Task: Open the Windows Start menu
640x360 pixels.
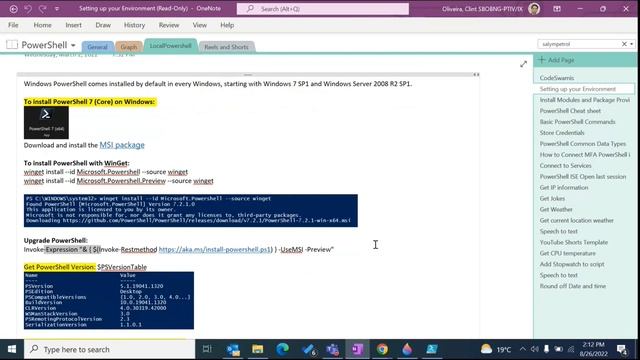Action: point(12,349)
